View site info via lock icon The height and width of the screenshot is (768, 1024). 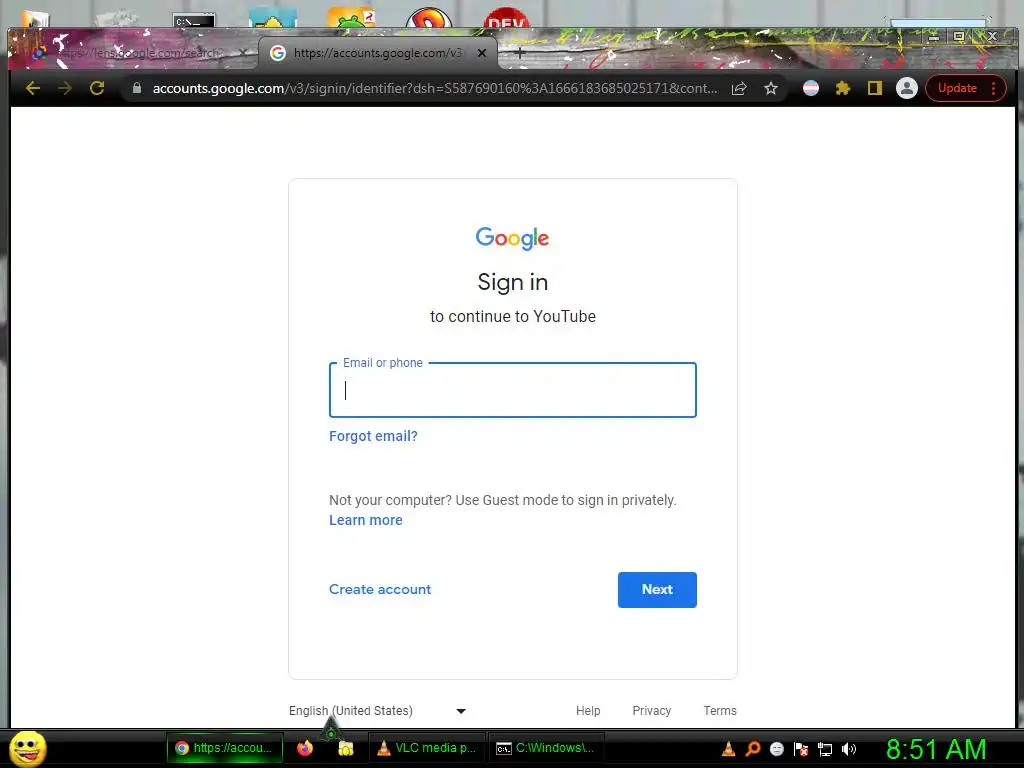(x=136, y=88)
